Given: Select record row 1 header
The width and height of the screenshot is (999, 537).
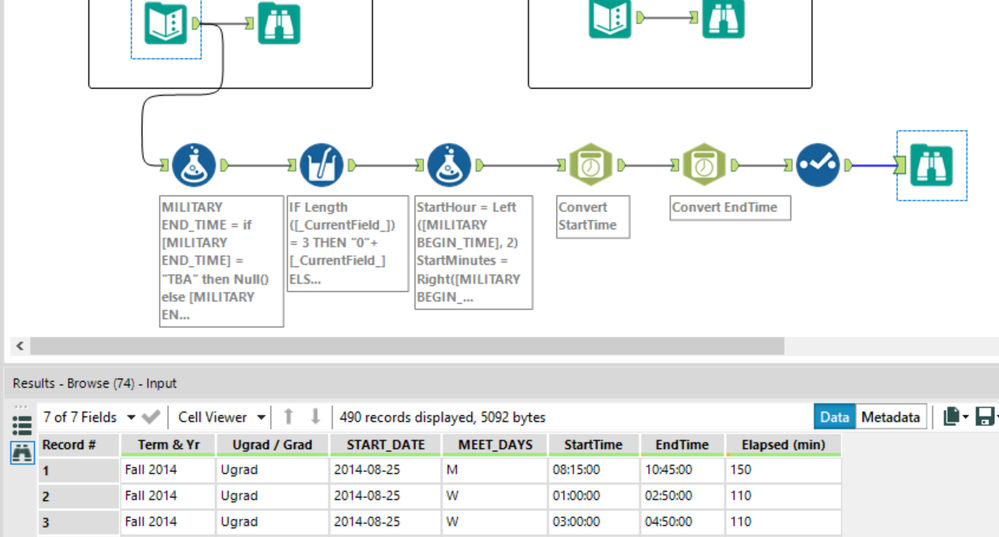Looking at the screenshot, I should (78, 470).
